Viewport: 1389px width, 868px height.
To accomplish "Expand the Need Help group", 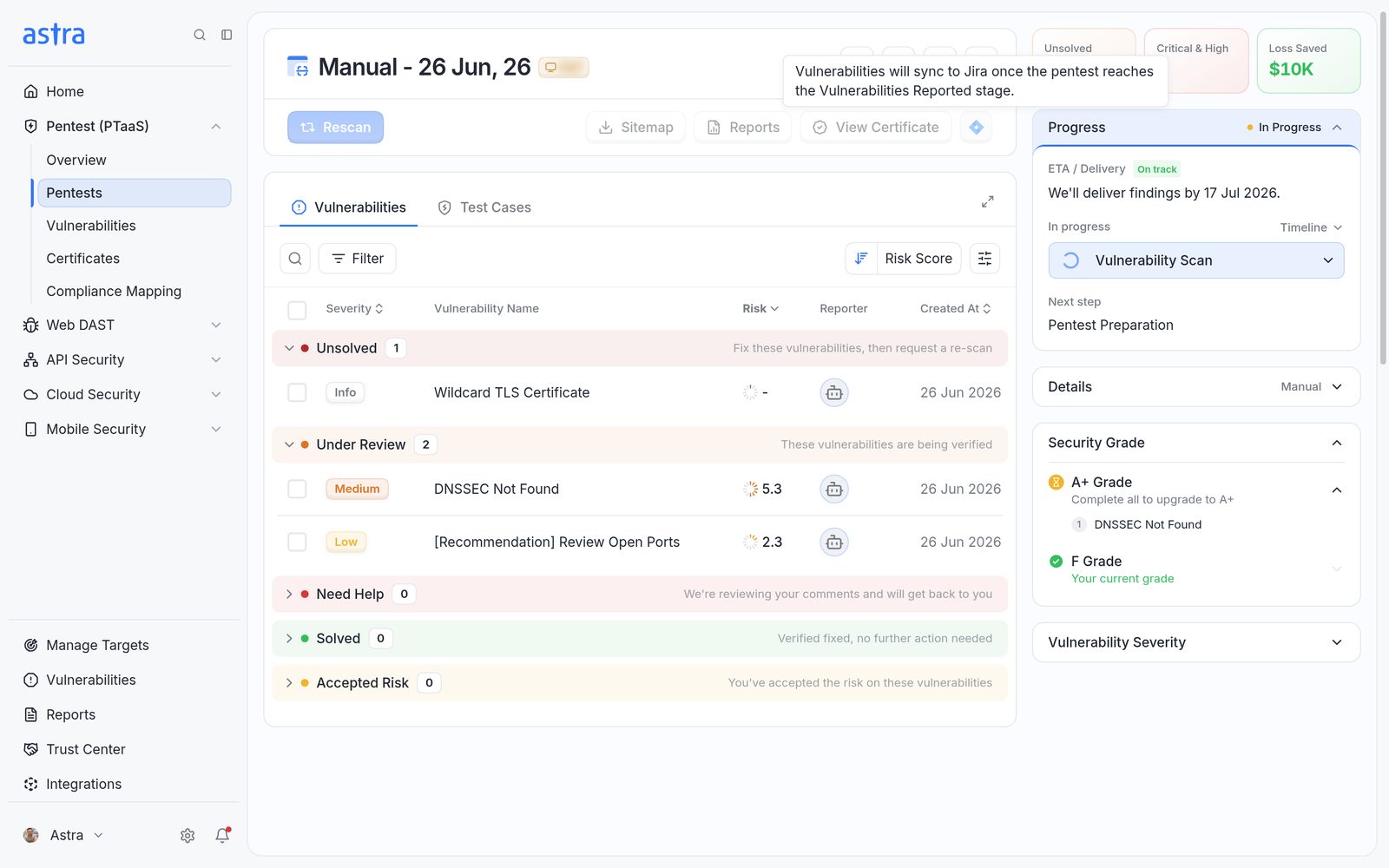I will pyautogui.click(x=289, y=594).
